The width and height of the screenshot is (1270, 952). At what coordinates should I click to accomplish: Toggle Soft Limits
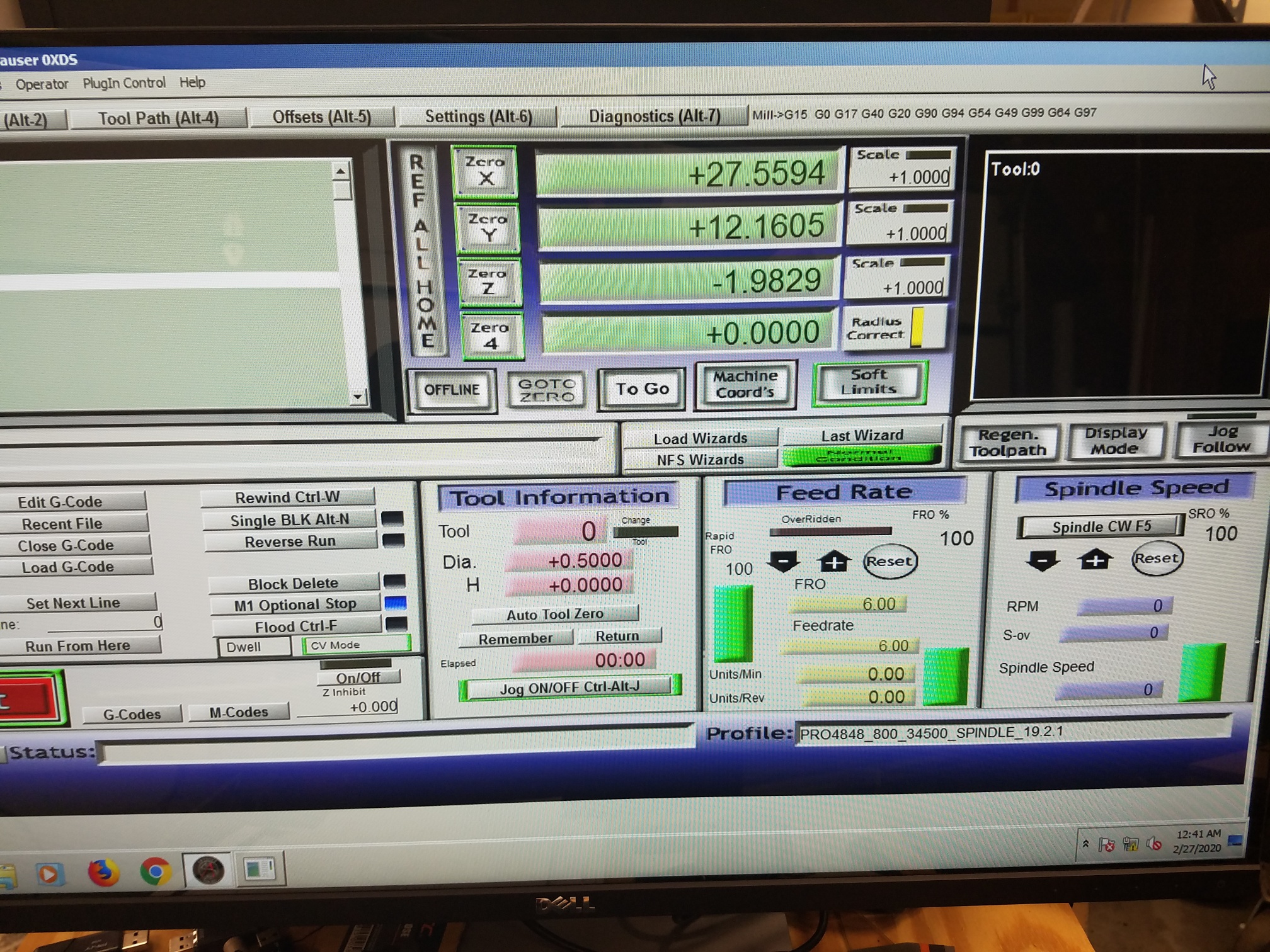869,382
